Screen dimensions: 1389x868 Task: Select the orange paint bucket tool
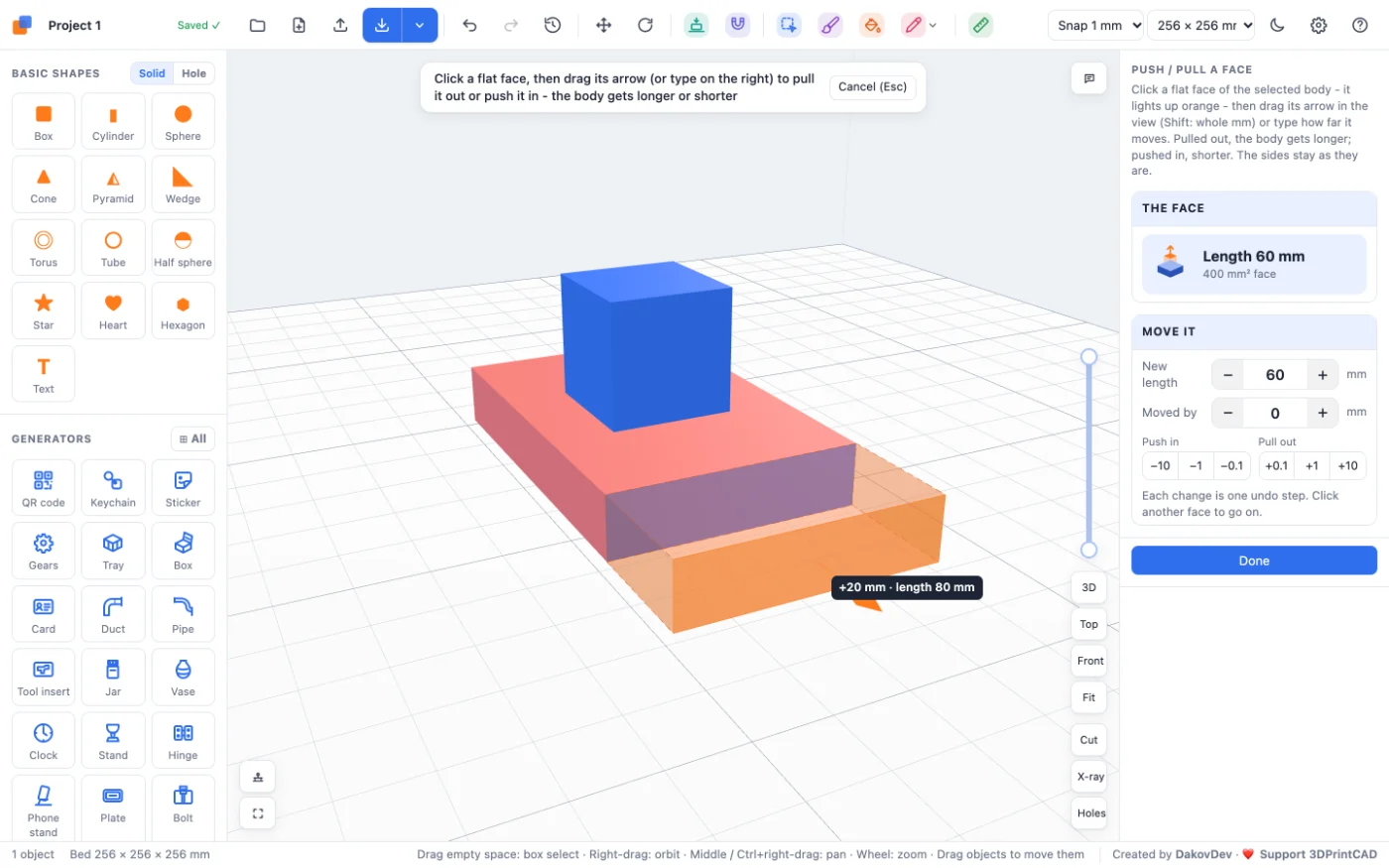871,25
